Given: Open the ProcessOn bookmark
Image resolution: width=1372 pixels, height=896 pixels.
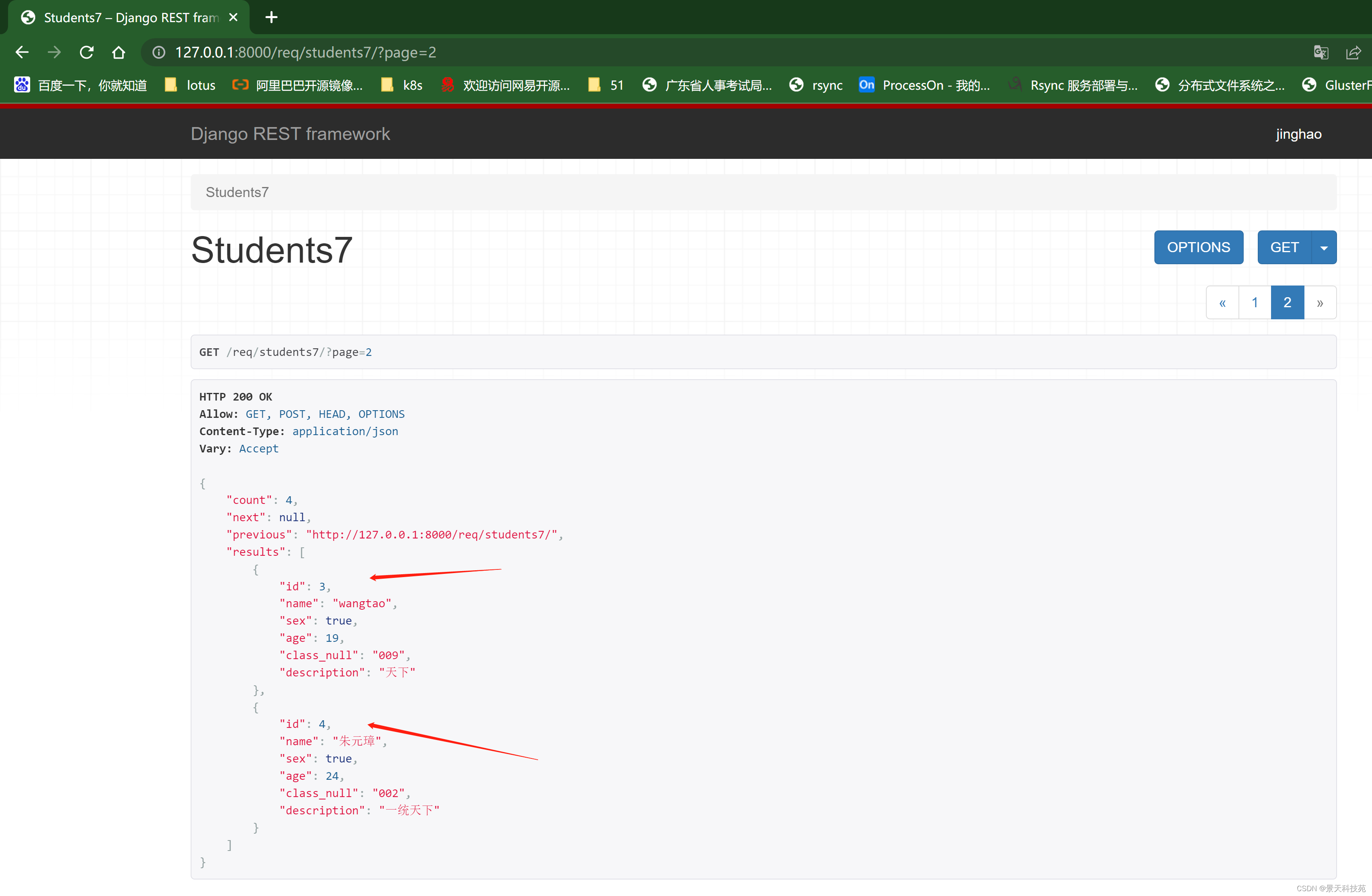Looking at the screenshot, I should click(x=925, y=85).
